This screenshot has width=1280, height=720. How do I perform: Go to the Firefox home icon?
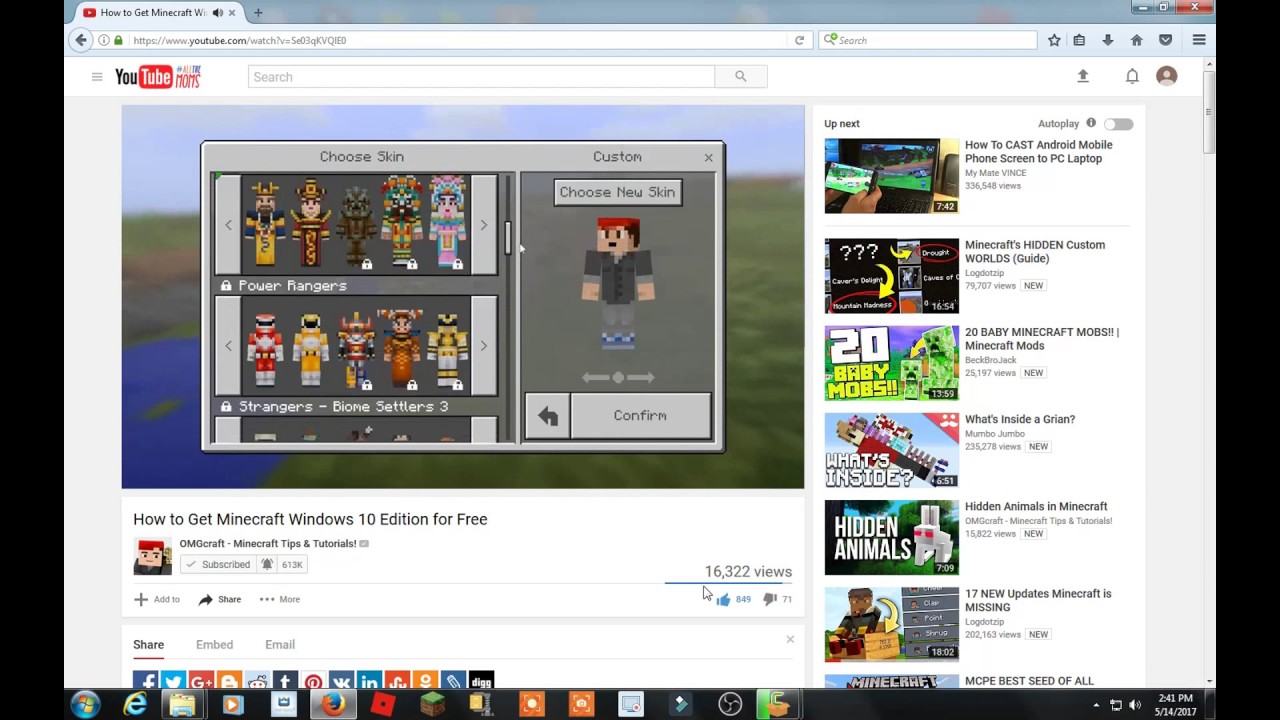pyautogui.click(x=1137, y=40)
